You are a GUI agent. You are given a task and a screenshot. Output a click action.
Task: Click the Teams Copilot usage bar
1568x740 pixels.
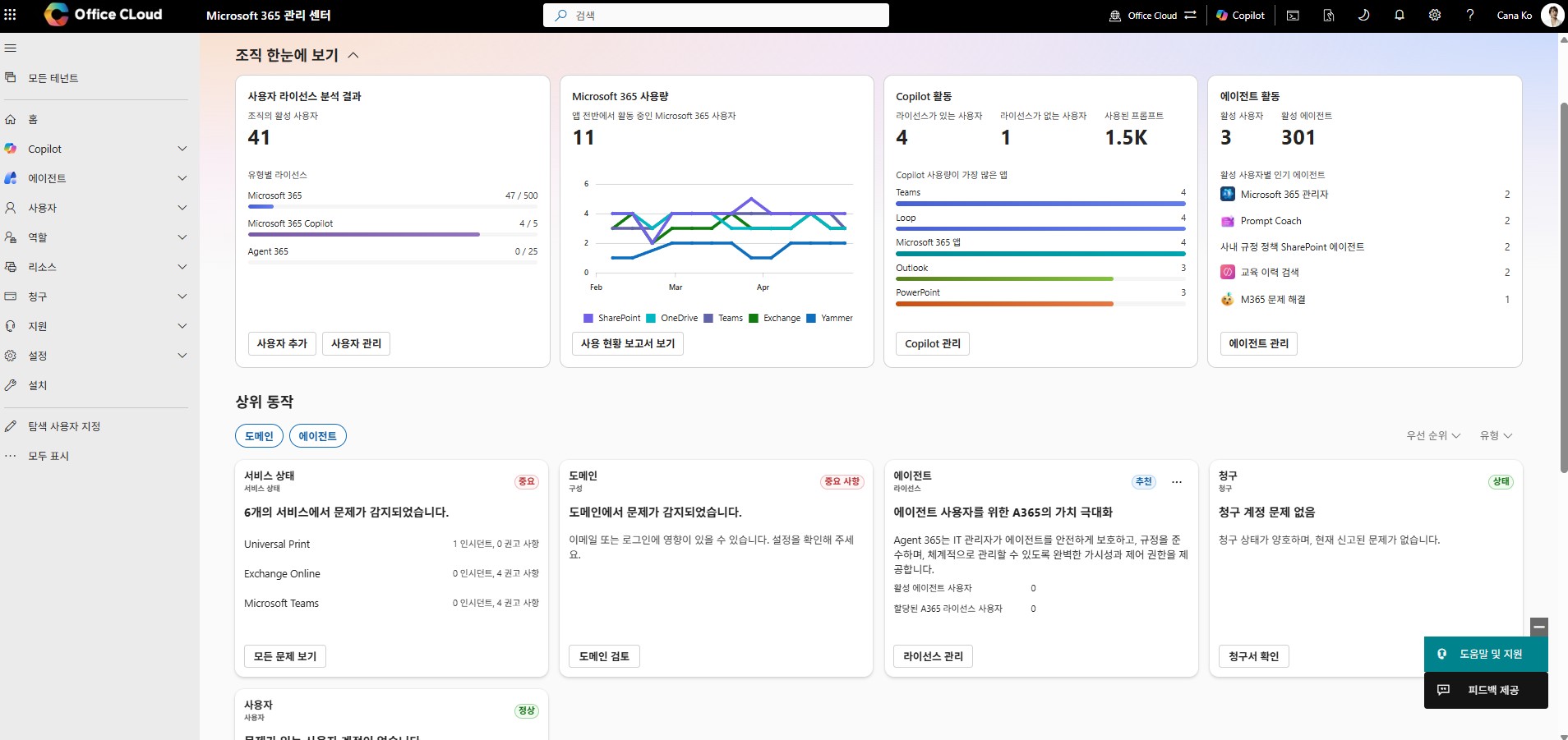coord(1040,203)
